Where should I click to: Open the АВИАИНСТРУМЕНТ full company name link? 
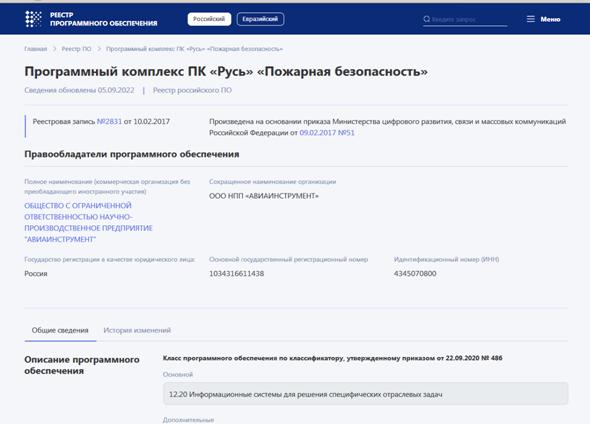pyautogui.click(x=88, y=222)
